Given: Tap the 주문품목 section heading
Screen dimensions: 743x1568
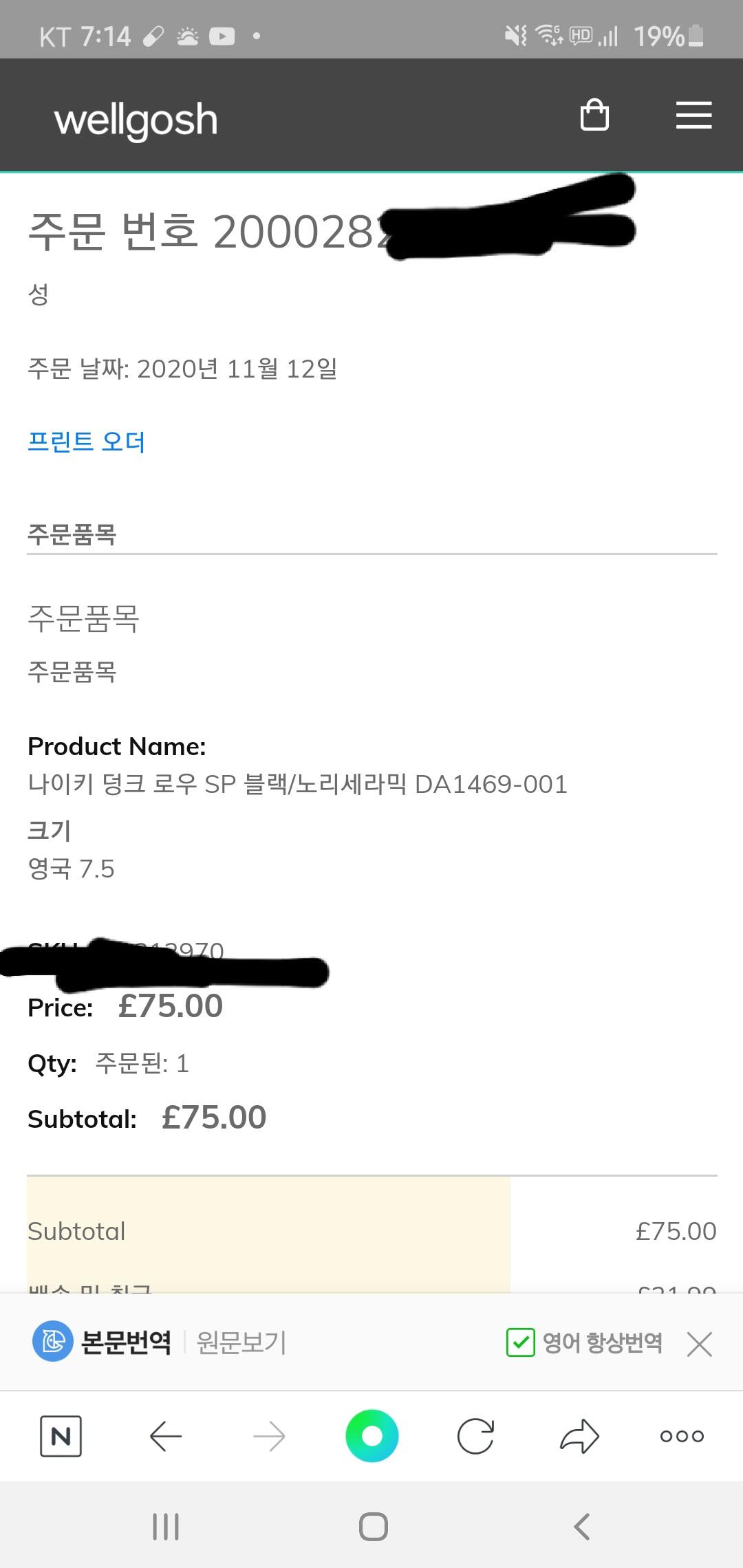Looking at the screenshot, I should pyautogui.click(x=72, y=534).
